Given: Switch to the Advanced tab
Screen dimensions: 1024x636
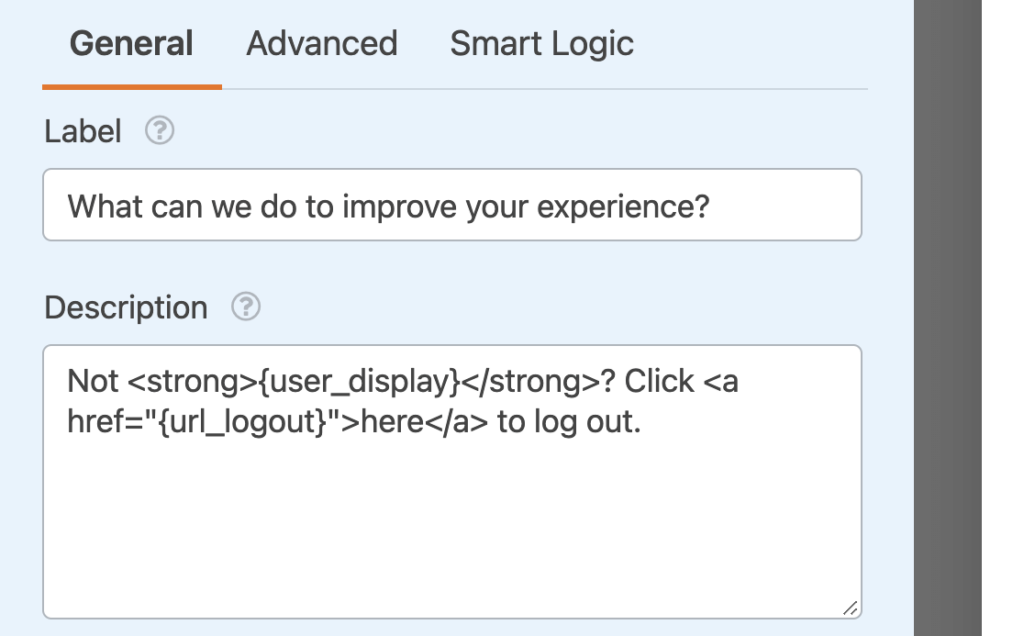Looking at the screenshot, I should click(x=321, y=44).
